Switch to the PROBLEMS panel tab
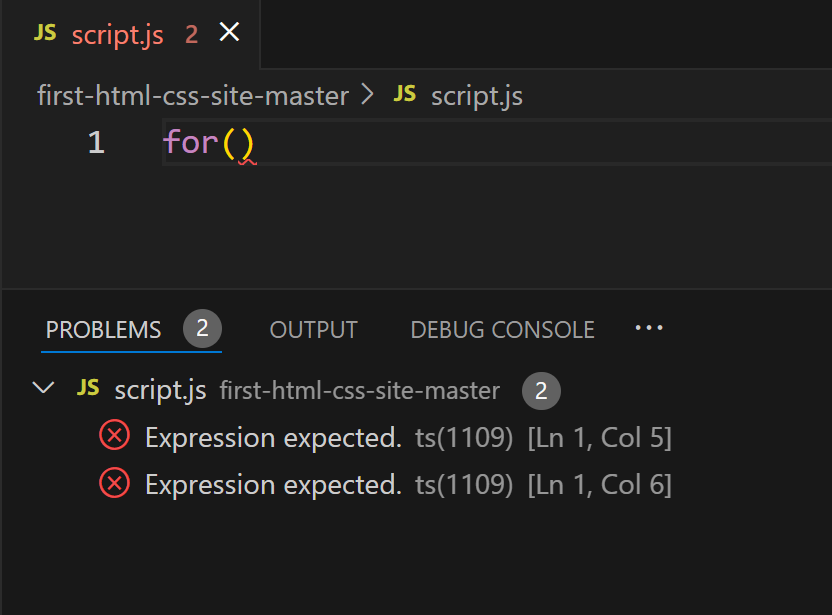This screenshot has height=615, width=832. tap(103, 330)
